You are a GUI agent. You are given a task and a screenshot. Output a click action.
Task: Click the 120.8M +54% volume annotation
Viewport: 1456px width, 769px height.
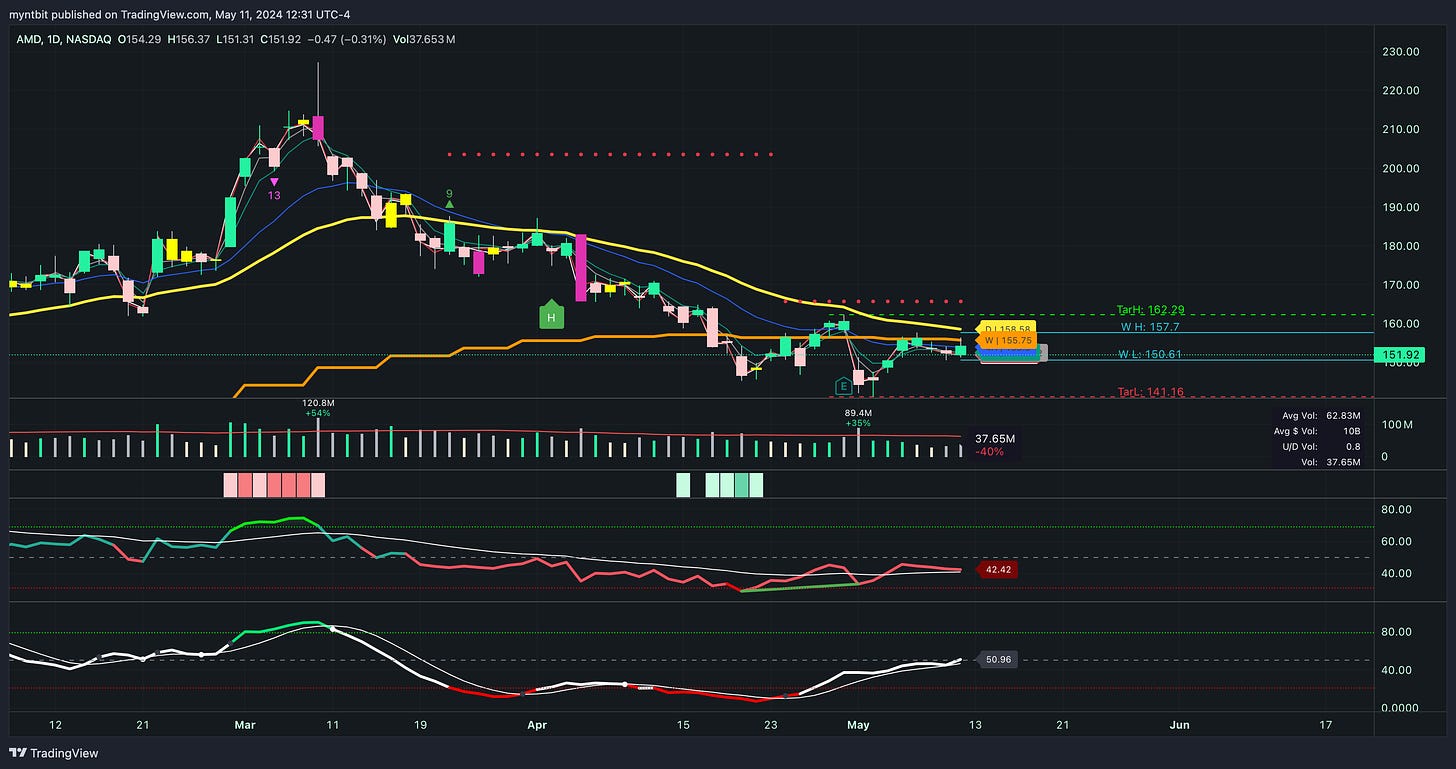coord(318,407)
